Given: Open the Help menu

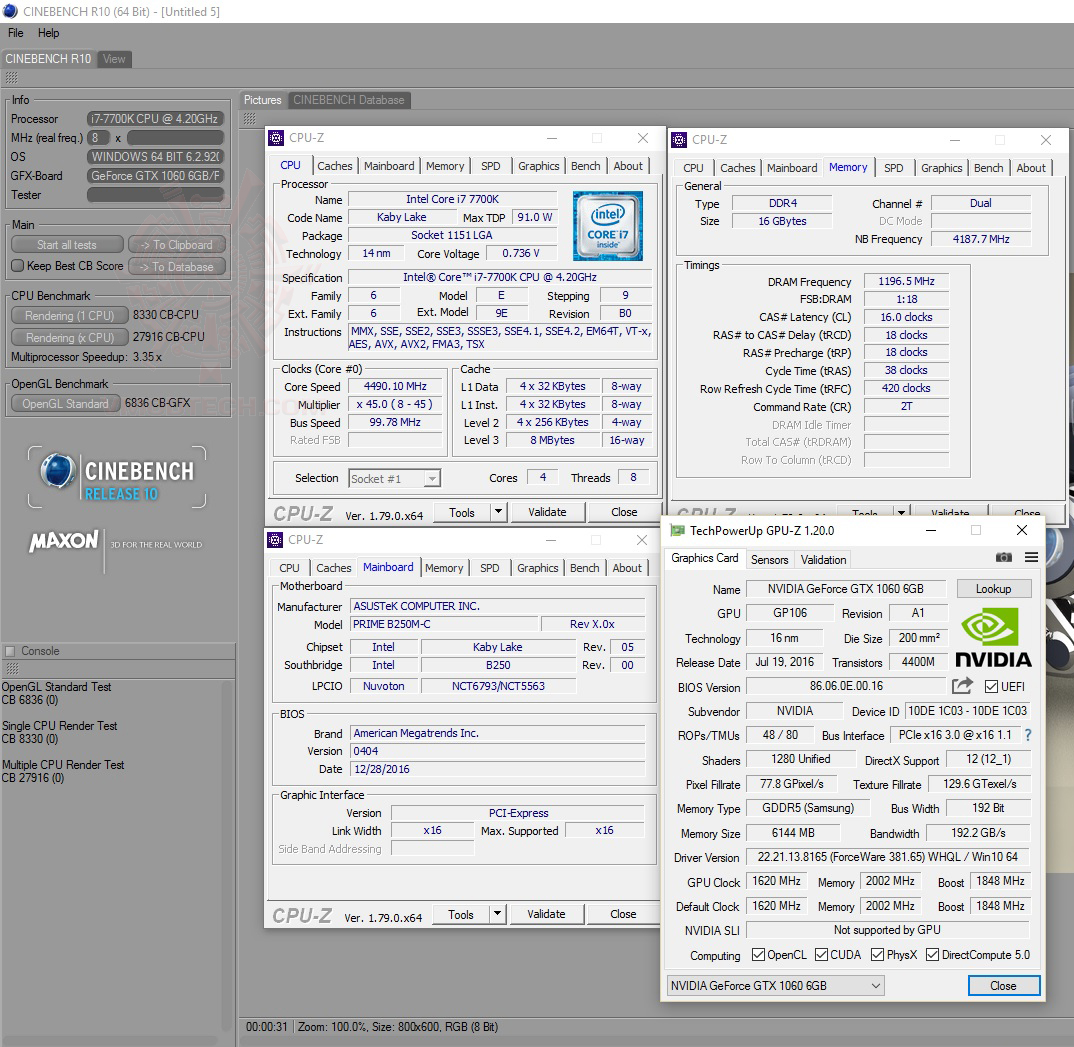Looking at the screenshot, I should (48, 33).
